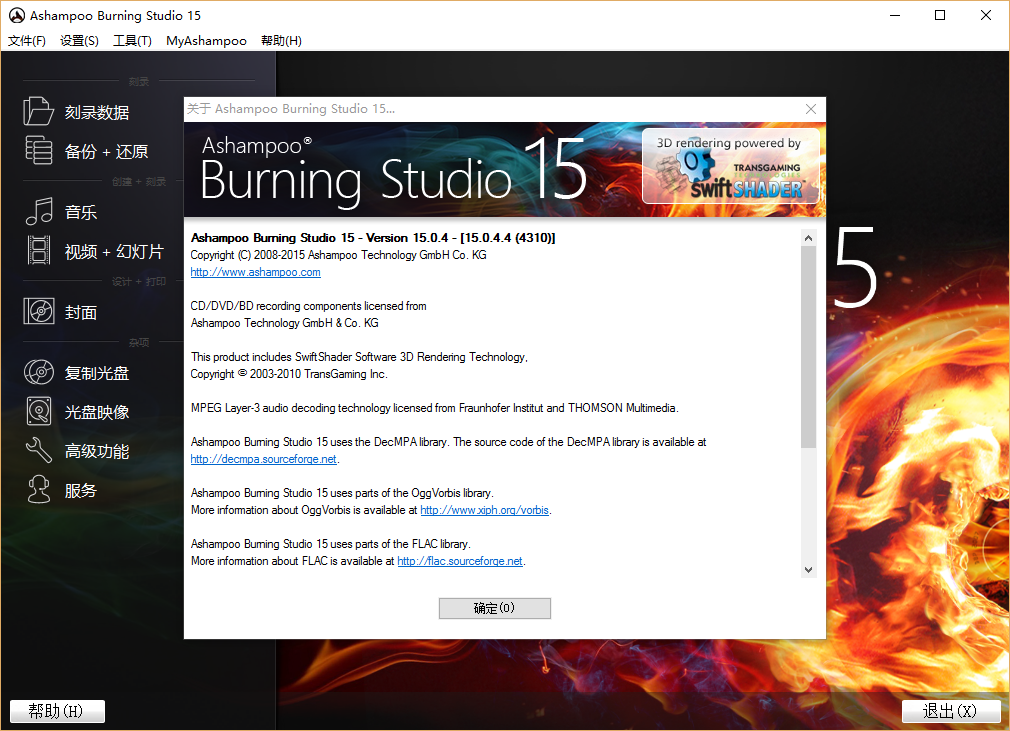Close the About Ashampoo Burning Studio dialog
Screen dimensions: 1010x731
pyautogui.click(x=811, y=108)
